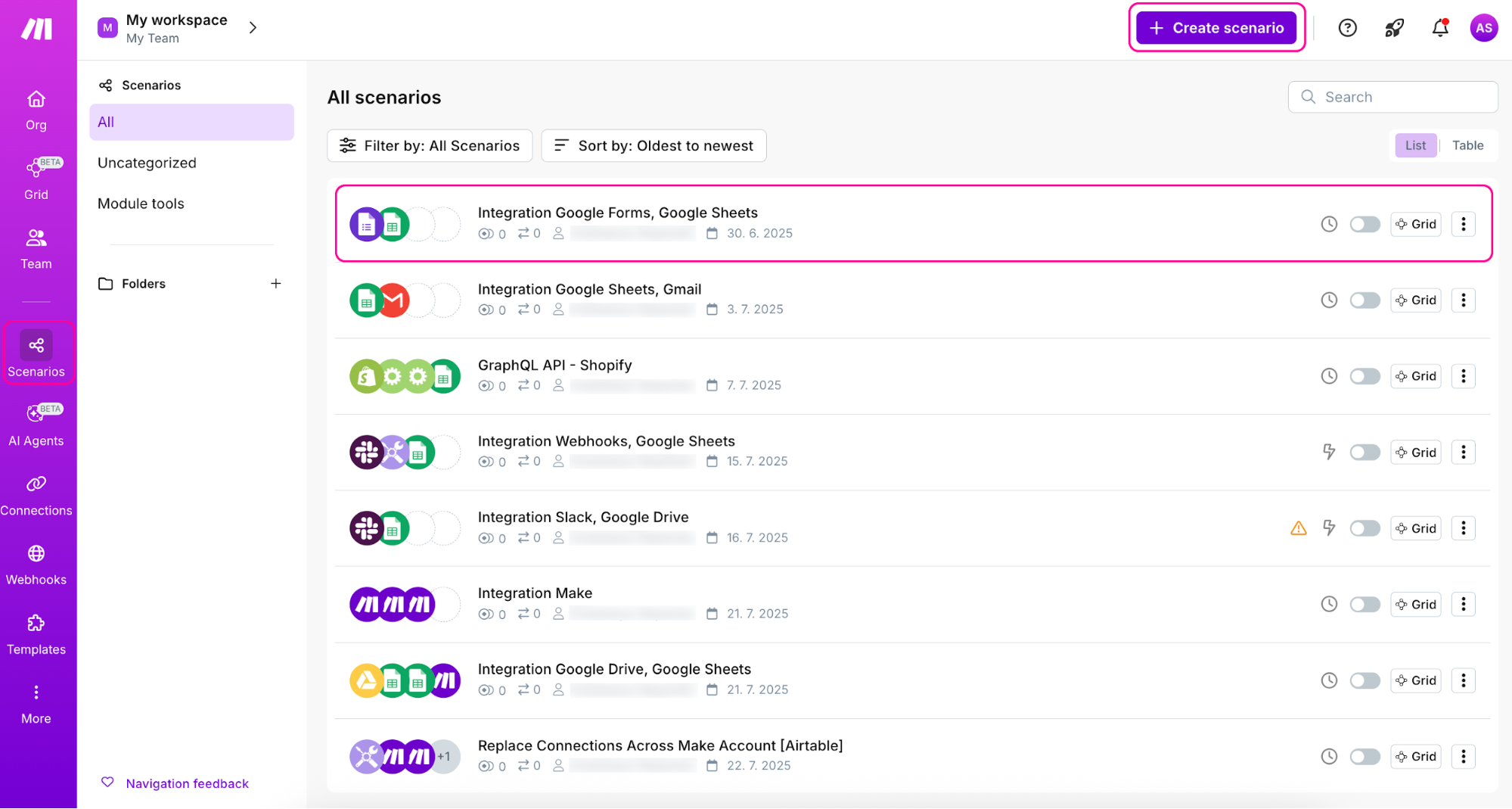Click the warning icon on Integration Slack scenario
1512x809 pixels.
point(1298,528)
